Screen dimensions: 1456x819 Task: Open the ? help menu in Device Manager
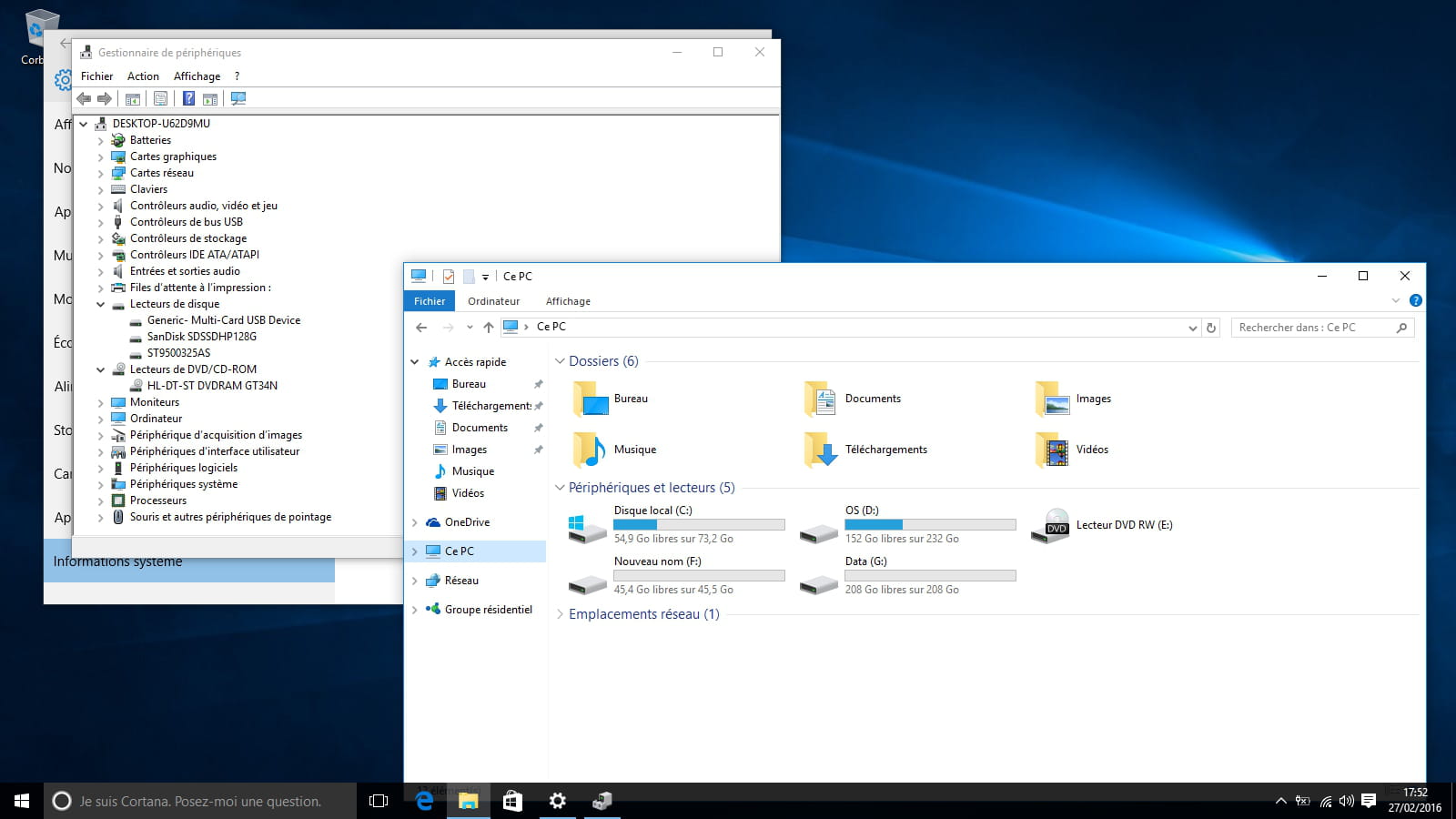pyautogui.click(x=237, y=76)
